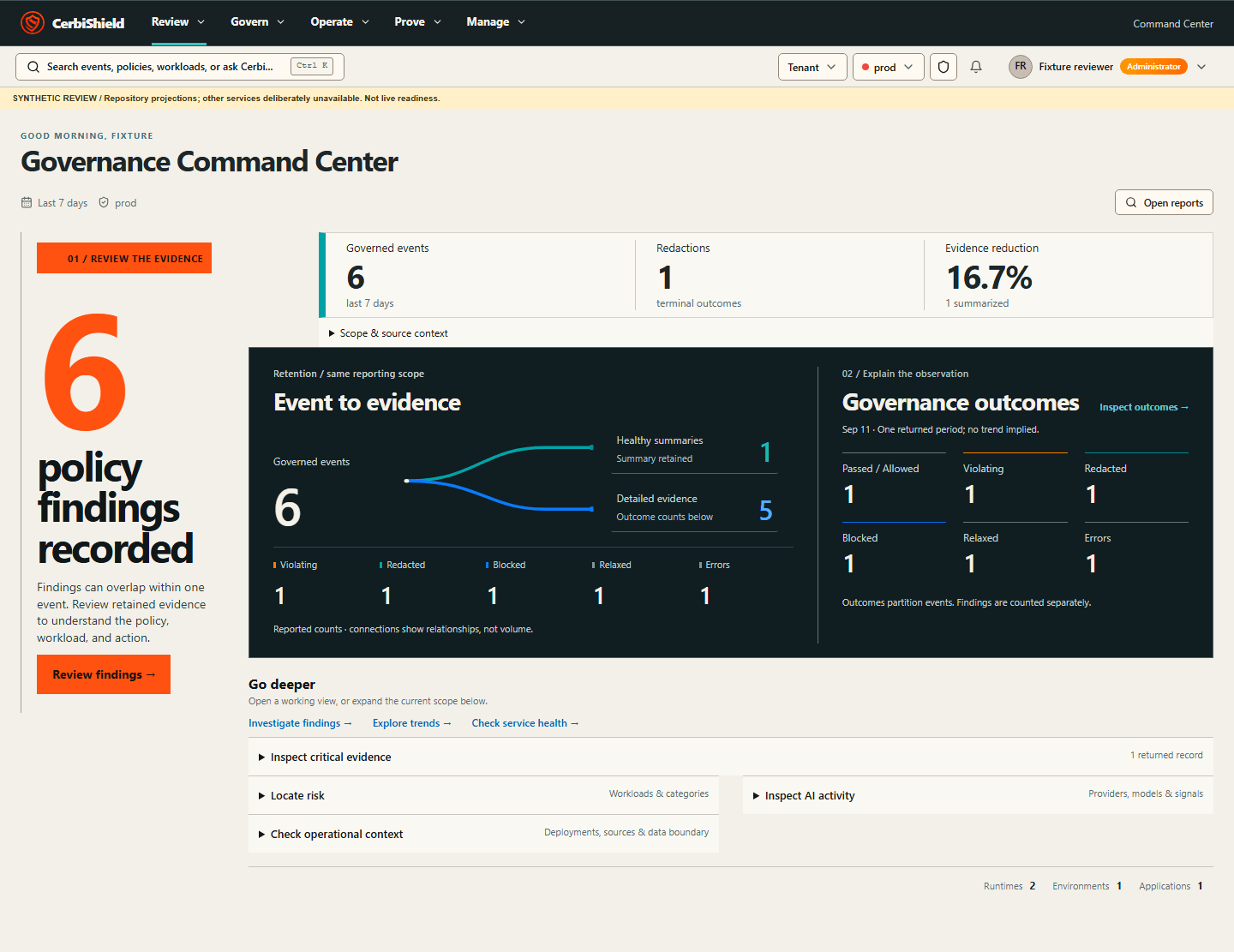Click Healthy summaries row
The width and height of the screenshot is (1234, 952).
pyautogui.click(x=694, y=450)
